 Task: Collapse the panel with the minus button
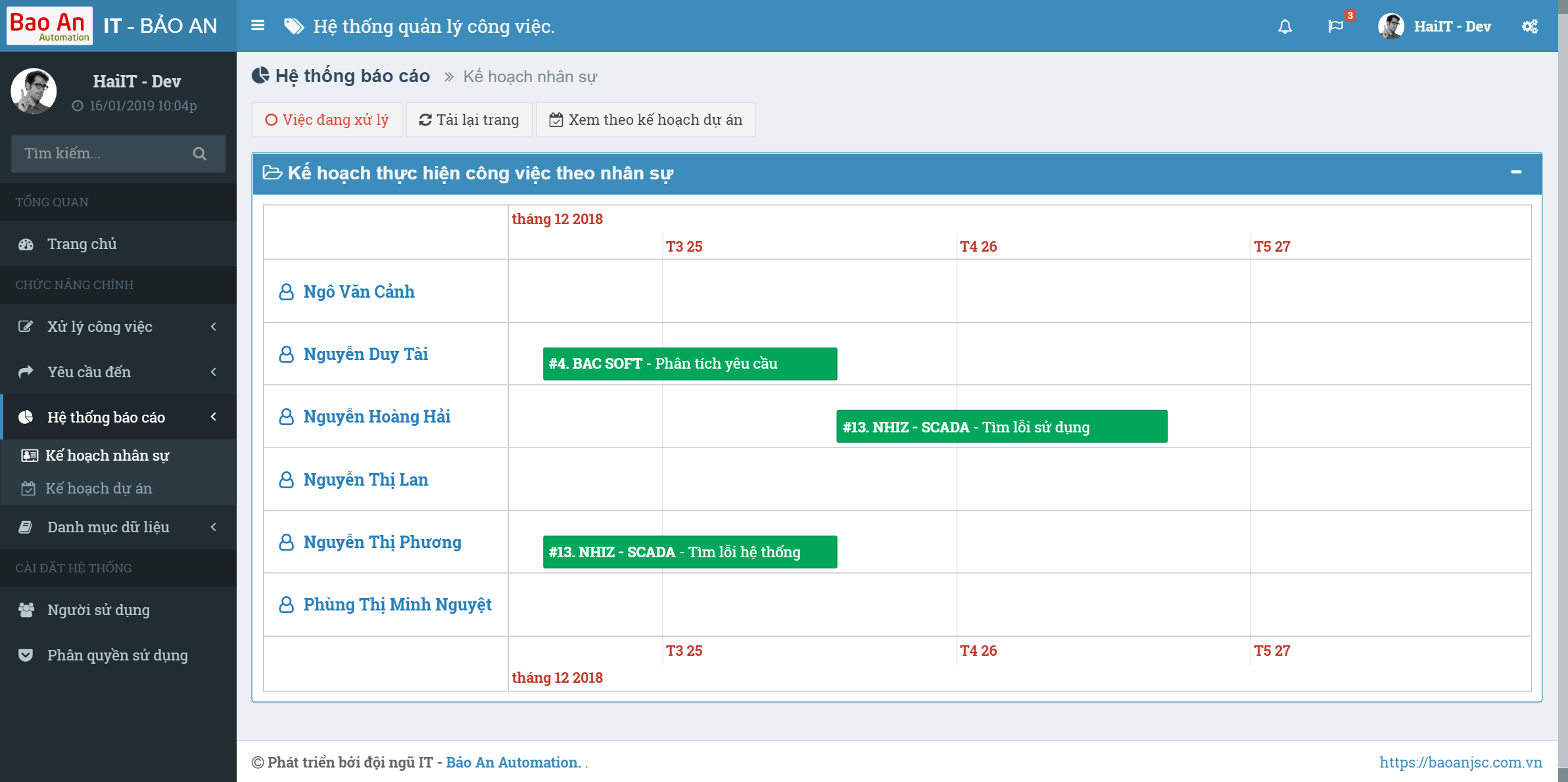coord(1516,172)
